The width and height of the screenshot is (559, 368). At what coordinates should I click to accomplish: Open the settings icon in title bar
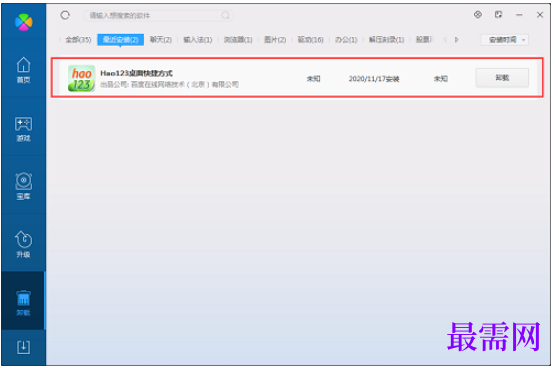tap(478, 15)
